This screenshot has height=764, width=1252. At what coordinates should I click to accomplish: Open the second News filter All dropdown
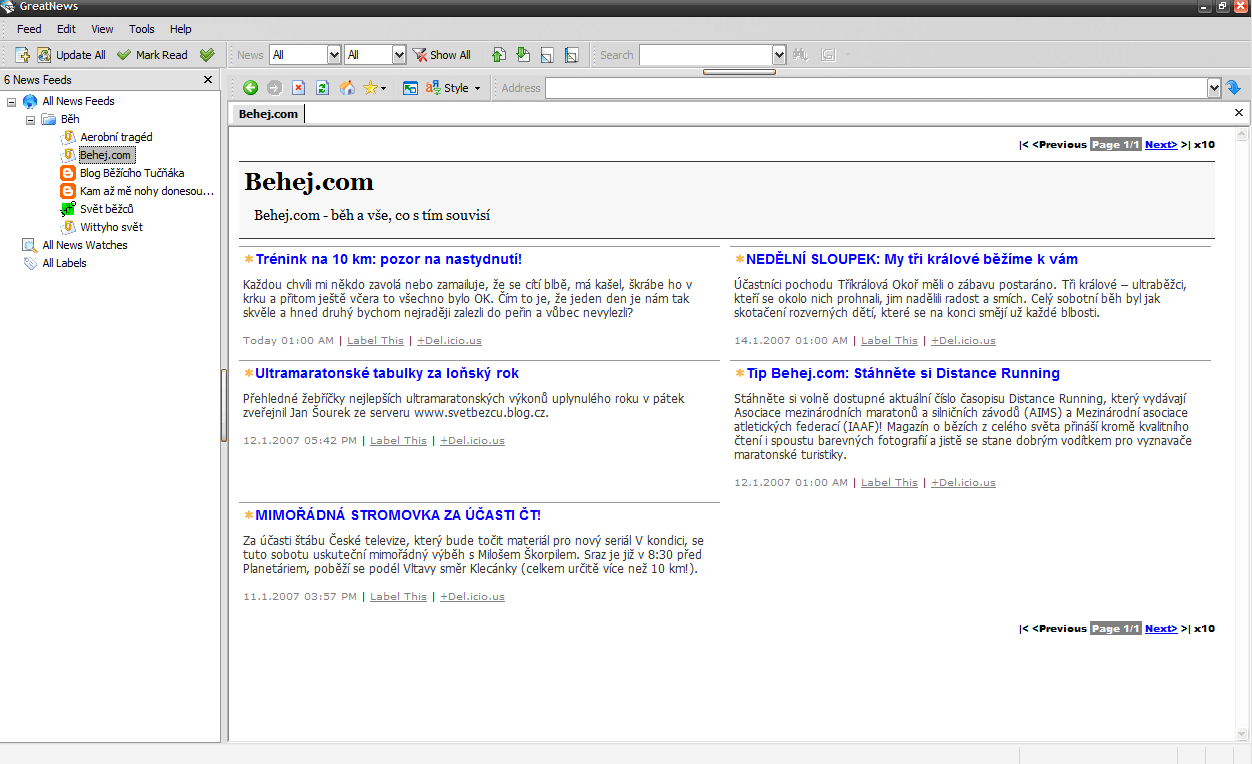coord(399,55)
